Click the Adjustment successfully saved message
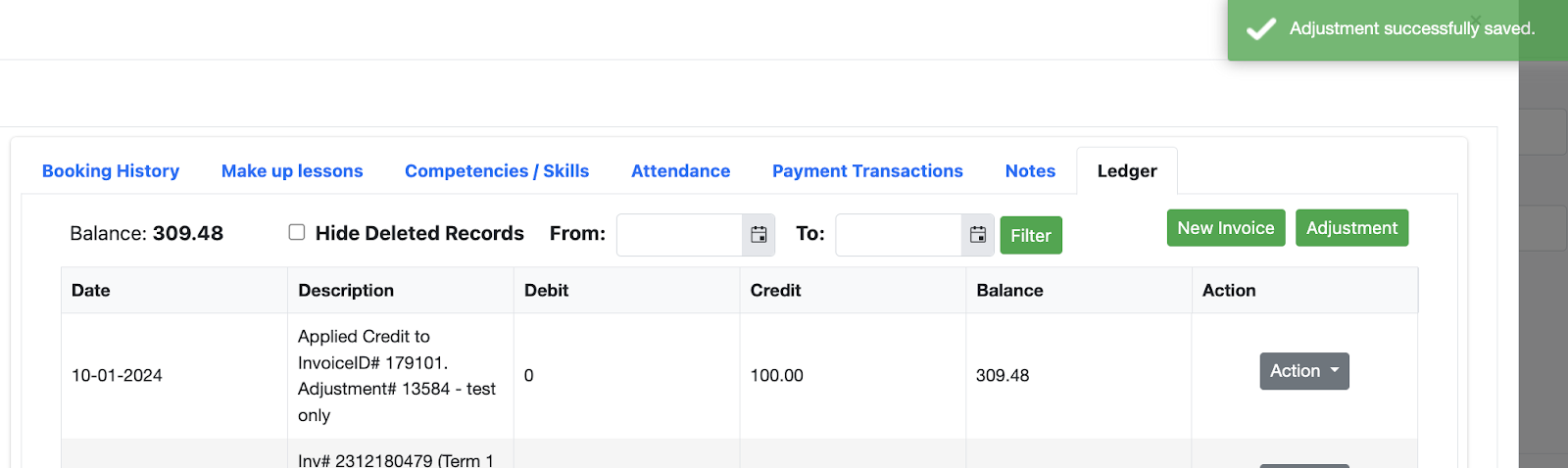The height and width of the screenshot is (468, 1568). (x=1411, y=29)
